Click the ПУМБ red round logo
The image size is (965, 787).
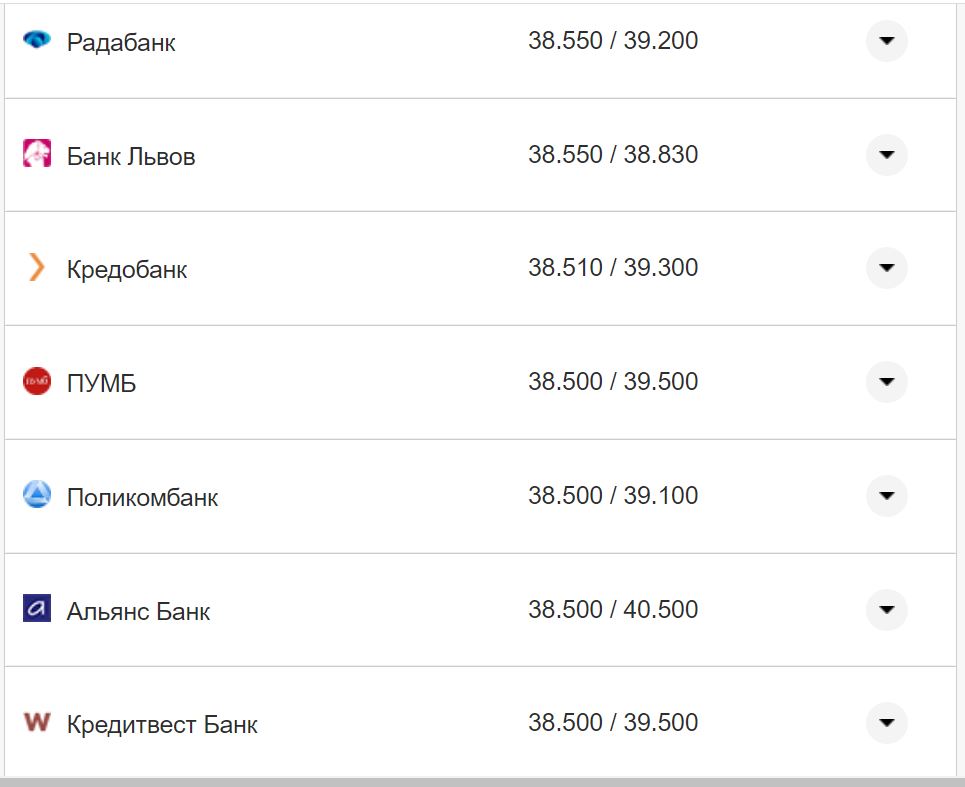click(36, 381)
